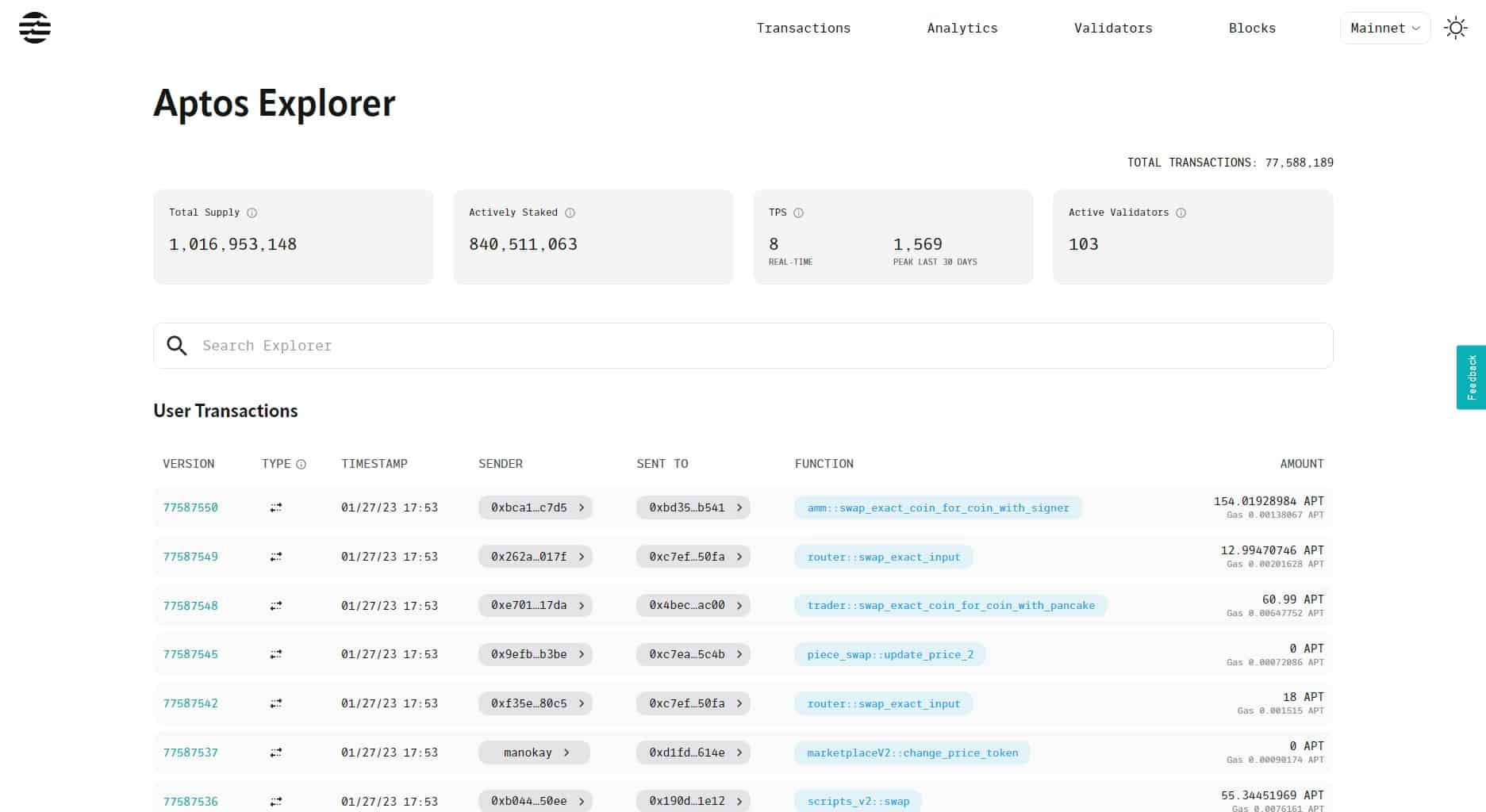Open the Feedback side tab
The width and height of the screenshot is (1486, 812).
(1471, 377)
